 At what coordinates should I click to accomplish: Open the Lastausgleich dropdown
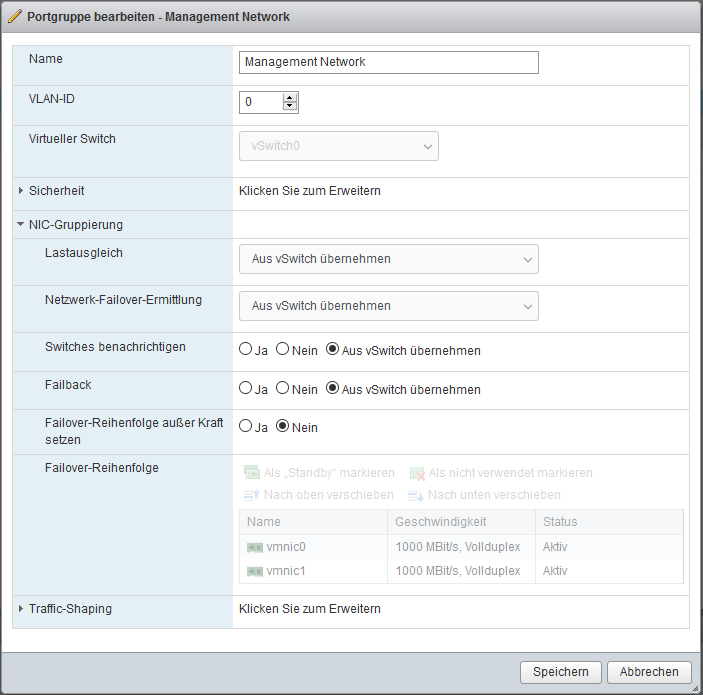click(x=388, y=259)
